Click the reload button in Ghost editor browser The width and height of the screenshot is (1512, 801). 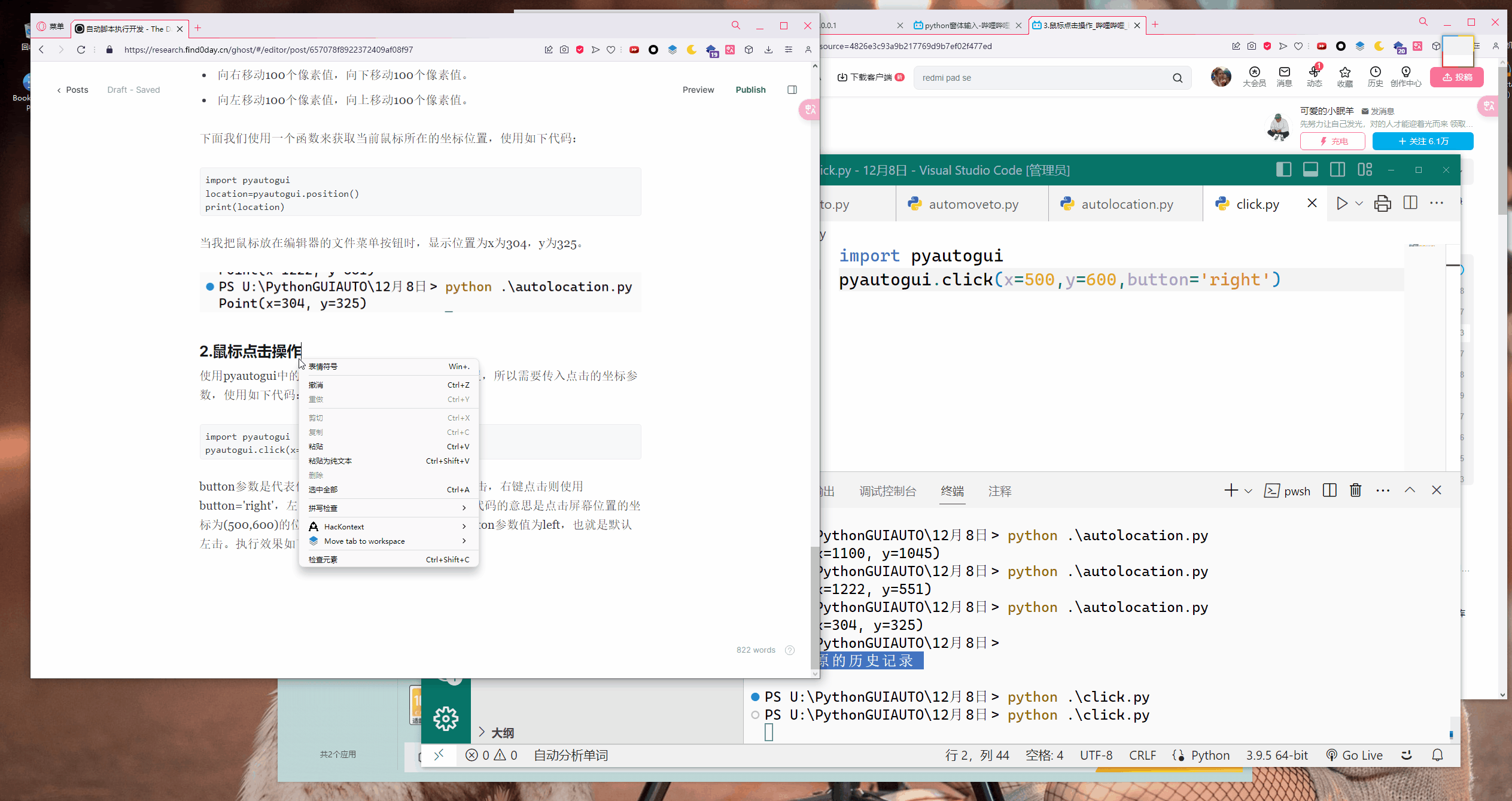pyautogui.click(x=81, y=50)
